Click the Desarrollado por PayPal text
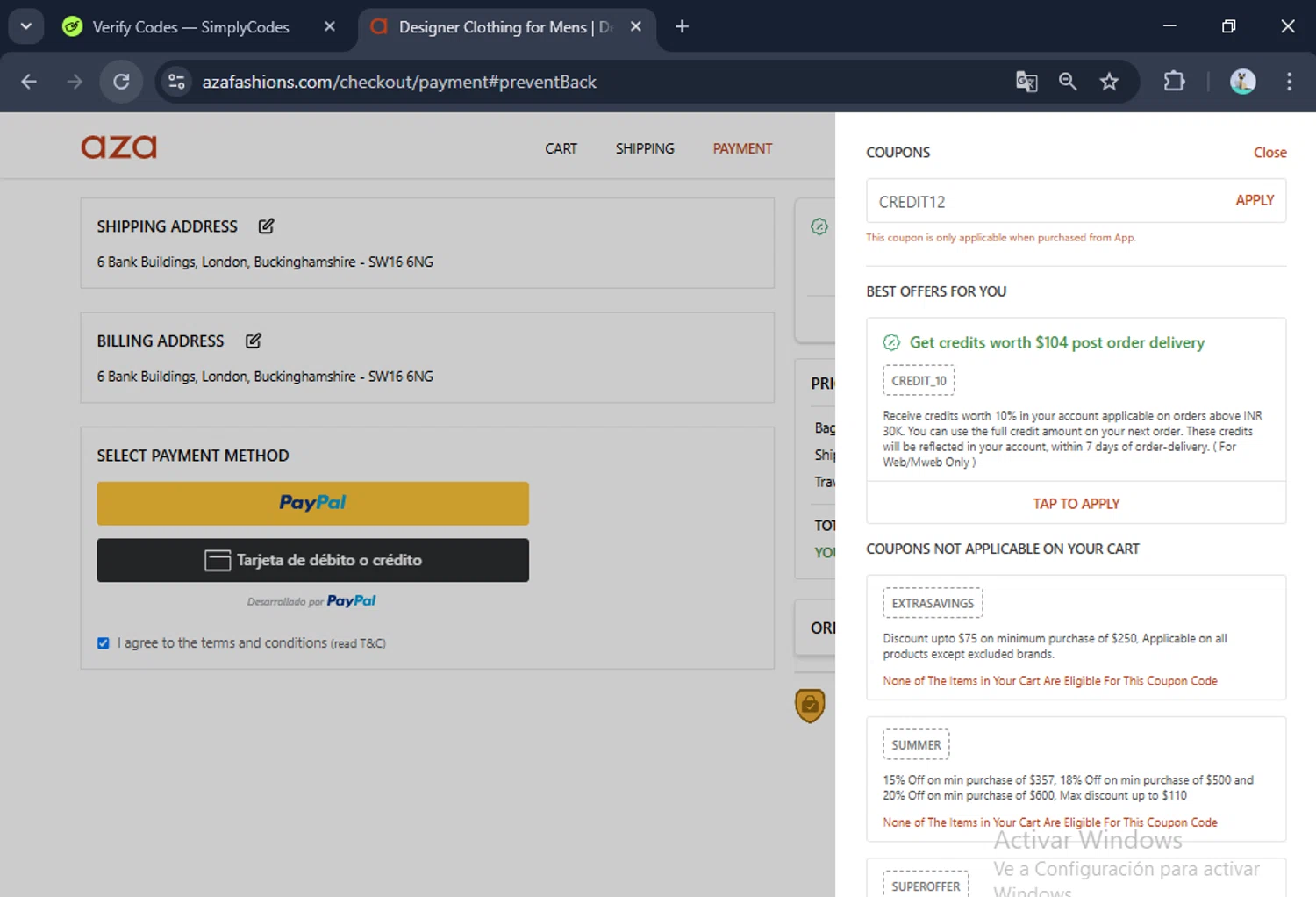 311,601
